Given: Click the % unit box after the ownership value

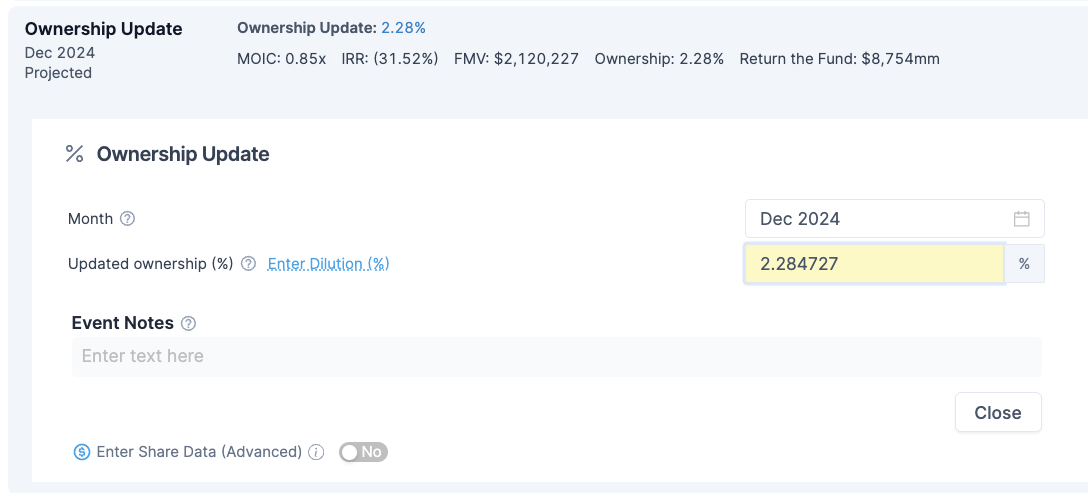Looking at the screenshot, I should (1024, 264).
